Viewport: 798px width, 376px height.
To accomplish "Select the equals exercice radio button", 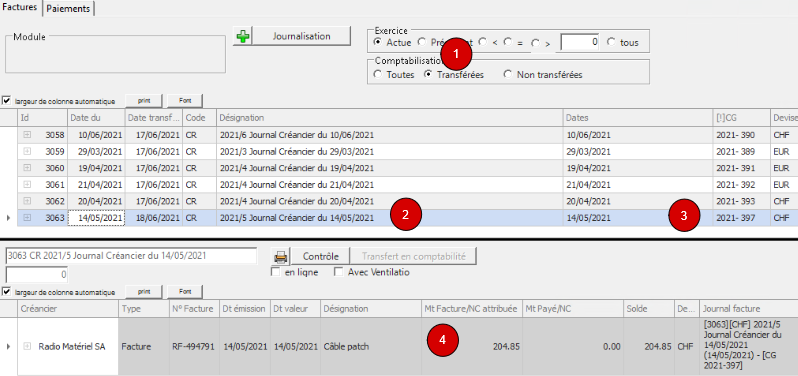I will (508, 43).
